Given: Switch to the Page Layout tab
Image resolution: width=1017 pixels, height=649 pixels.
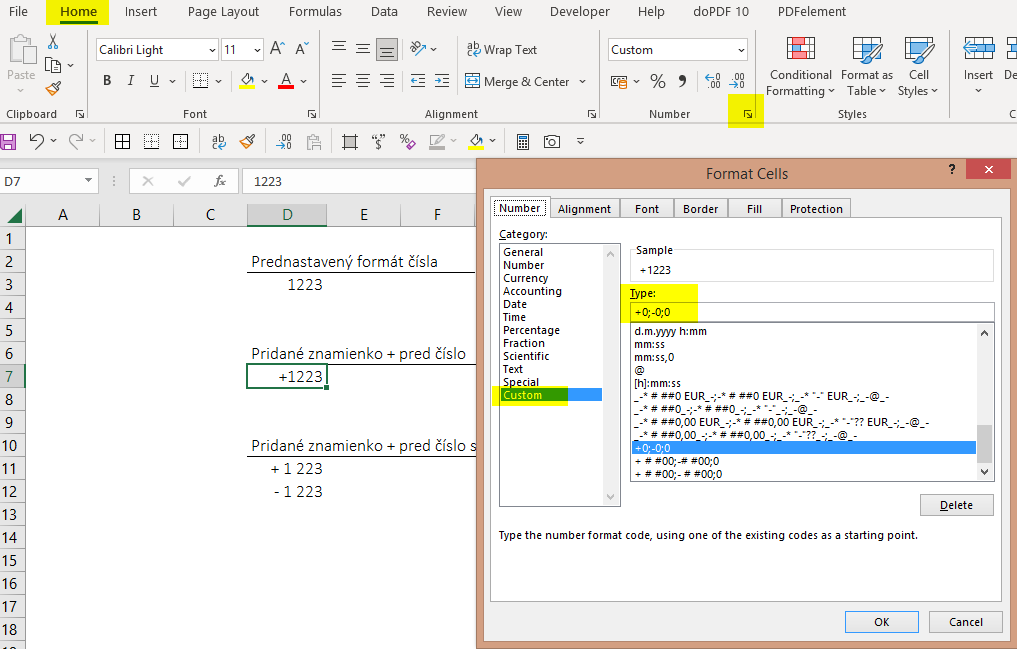Looking at the screenshot, I should click(223, 12).
